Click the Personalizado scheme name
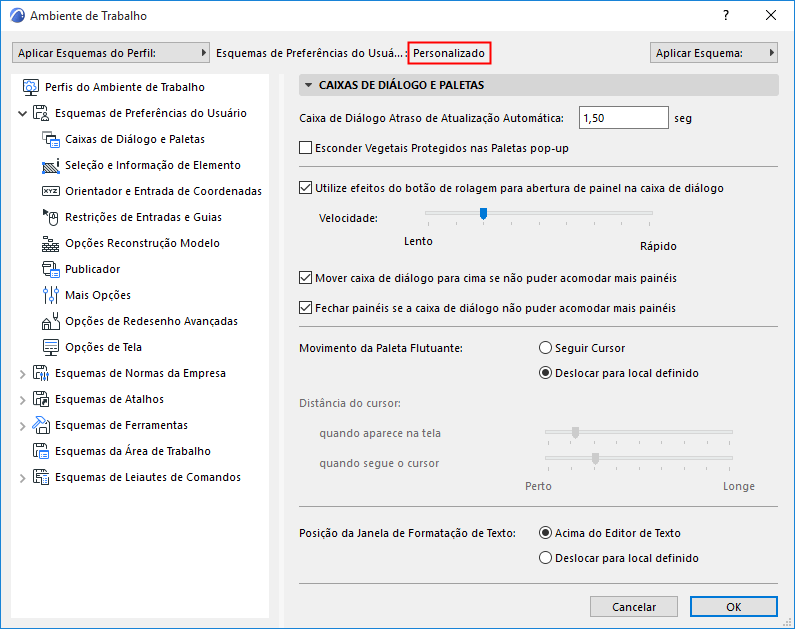The height and width of the screenshot is (629, 795). click(x=449, y=53)
